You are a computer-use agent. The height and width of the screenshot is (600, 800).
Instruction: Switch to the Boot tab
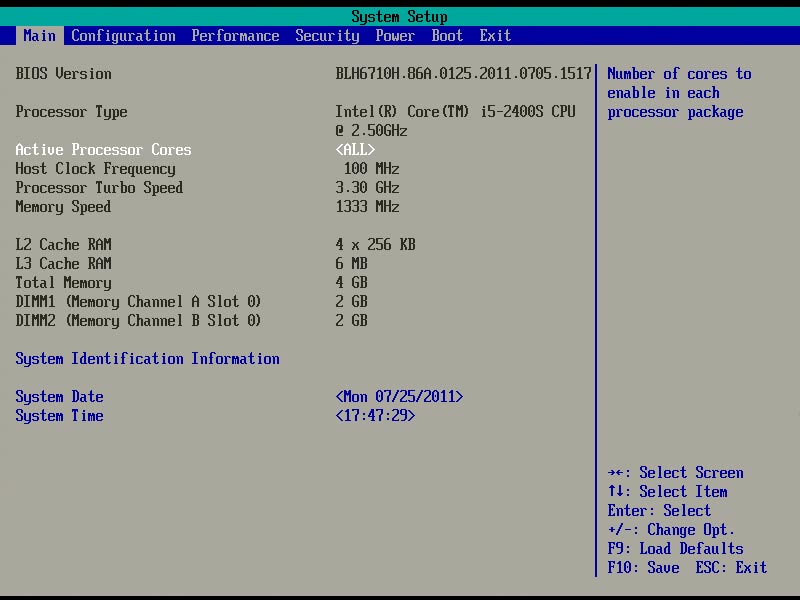coord(447,36)
